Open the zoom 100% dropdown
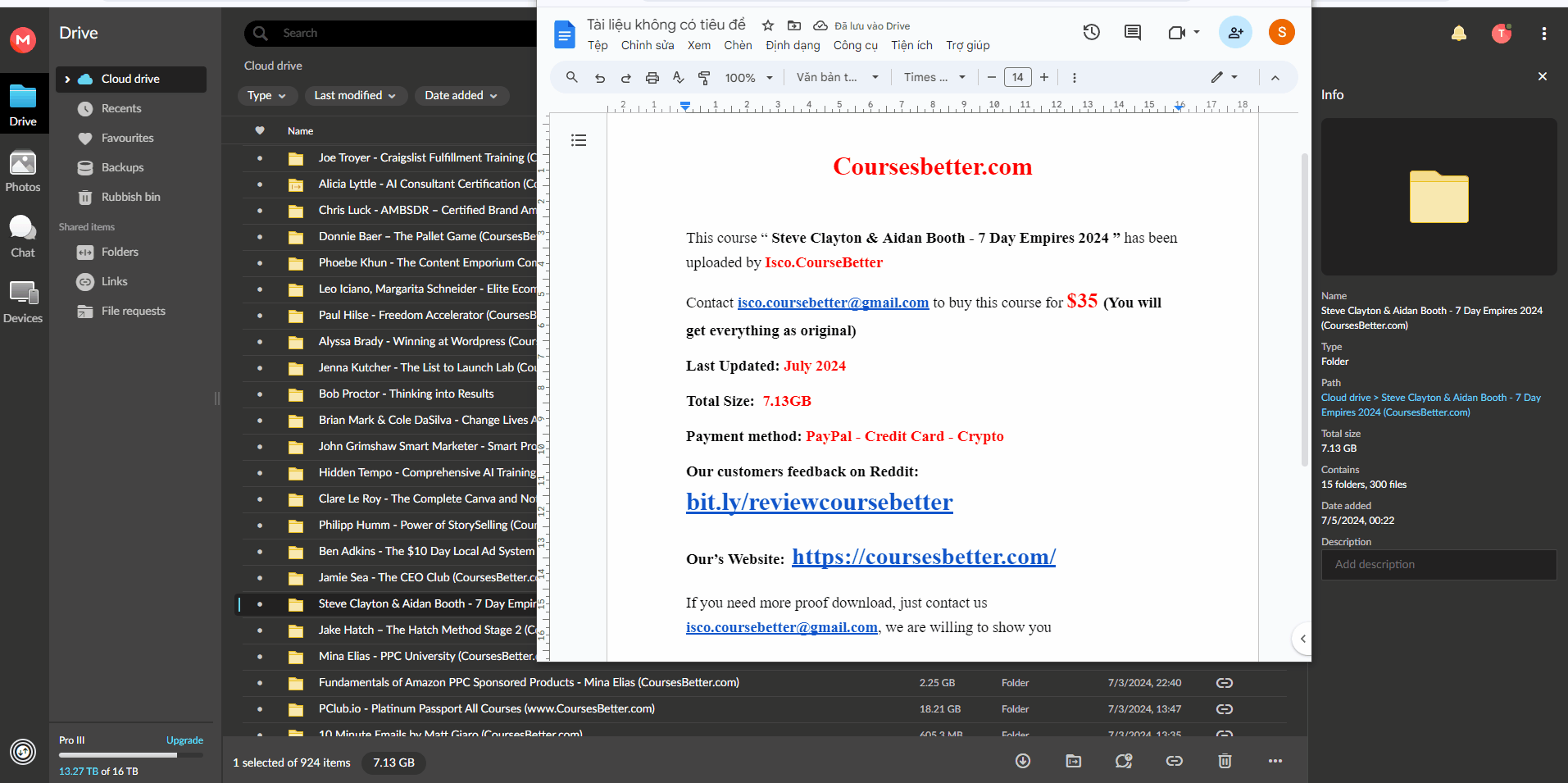Image resolution: width=1568 pixels, height=783 pixels. coord(748,77)
